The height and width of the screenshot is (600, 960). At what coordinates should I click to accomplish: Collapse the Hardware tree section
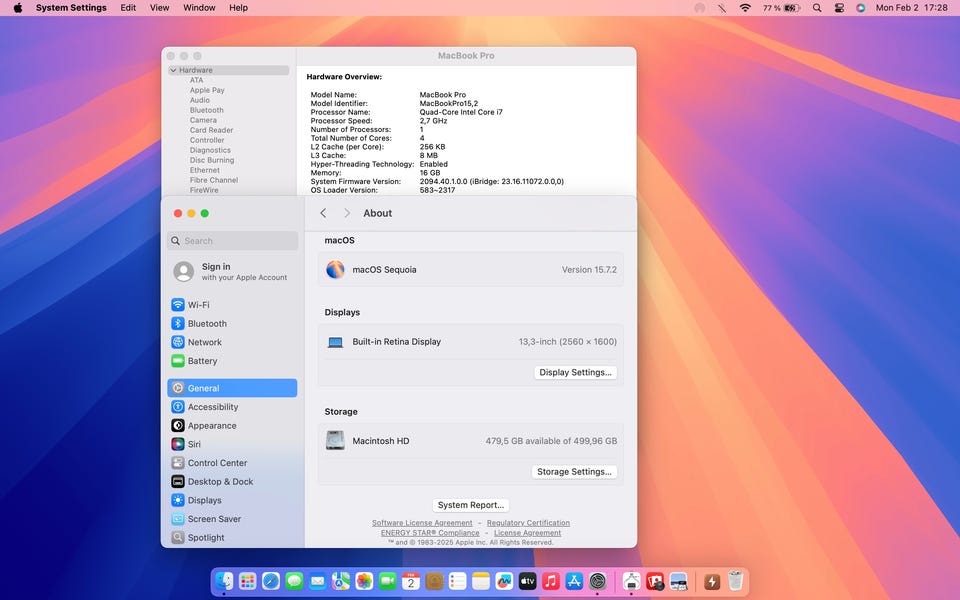(173, 71)
